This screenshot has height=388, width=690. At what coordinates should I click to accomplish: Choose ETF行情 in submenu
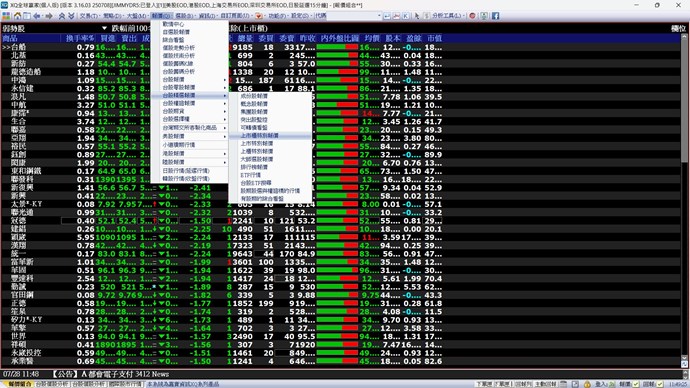coord(270,175)
